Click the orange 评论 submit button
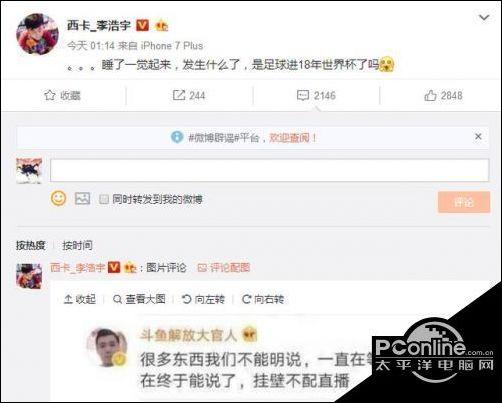This screenshot has width=502, height=403. click(x=464, y=202)
